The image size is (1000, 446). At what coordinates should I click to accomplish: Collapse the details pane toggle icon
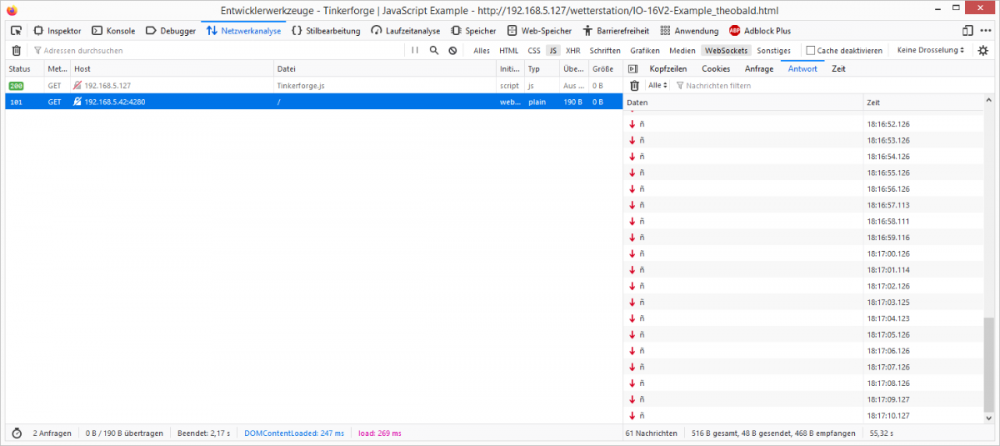(632, 68)
